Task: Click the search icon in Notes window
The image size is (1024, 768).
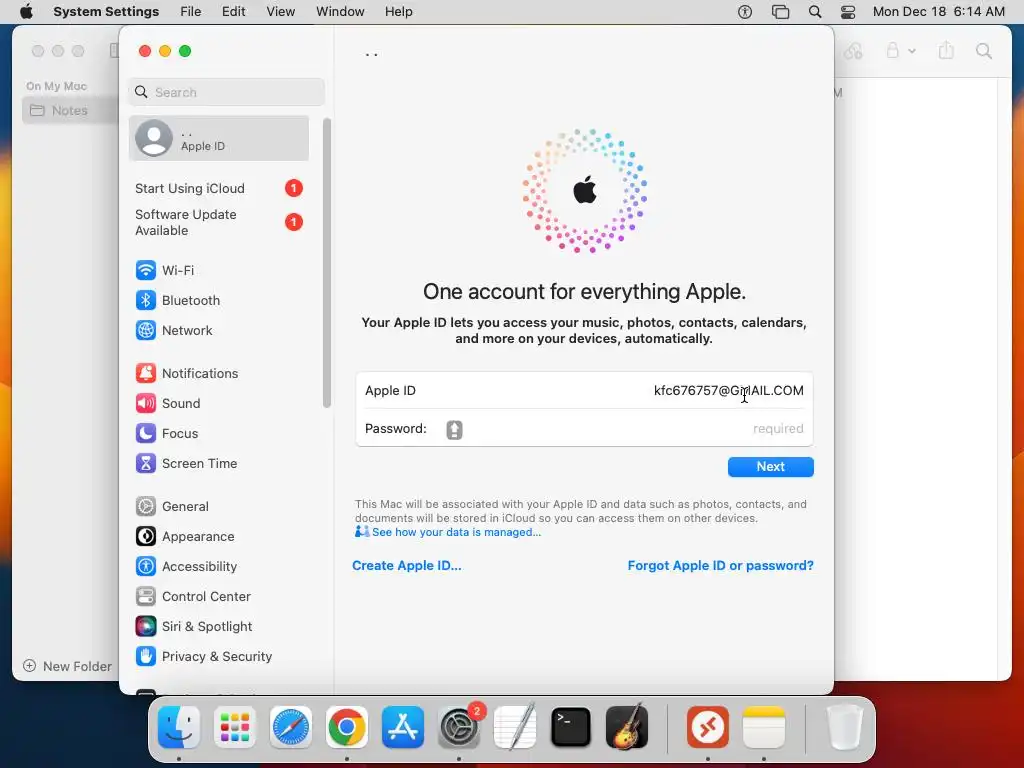Action: pyautogui.click(x=984, y=51)
